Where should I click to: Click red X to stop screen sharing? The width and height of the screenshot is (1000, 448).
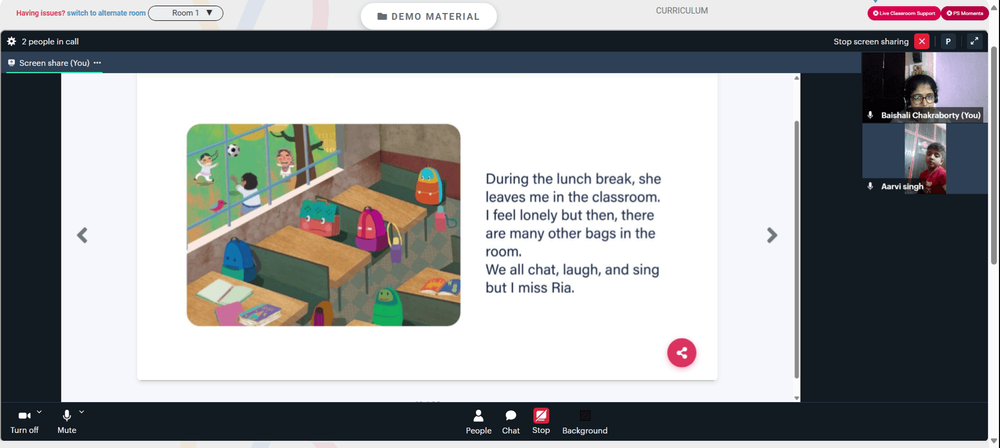tap(922, 41)
